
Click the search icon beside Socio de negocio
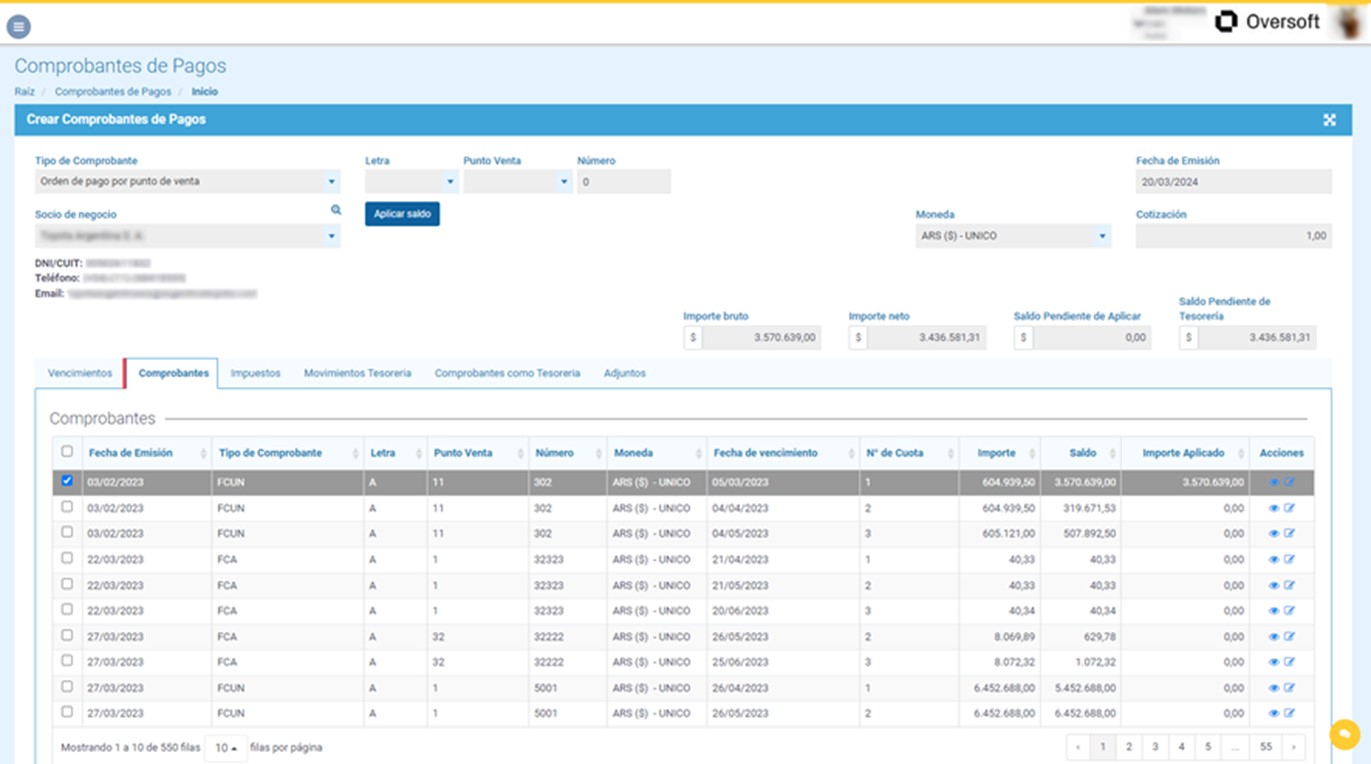336,210
